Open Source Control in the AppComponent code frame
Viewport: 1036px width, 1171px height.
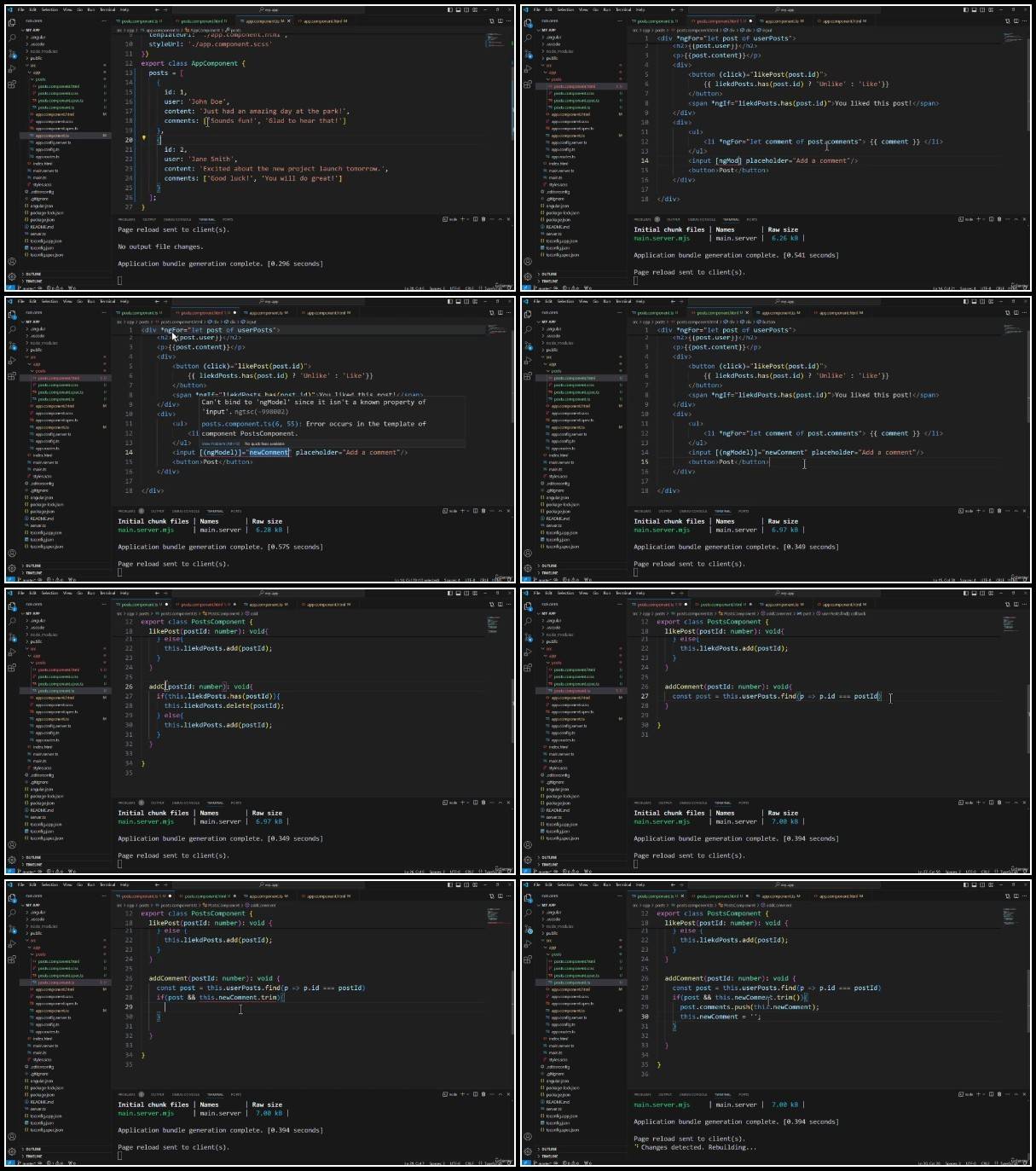[x=12, y=53]
